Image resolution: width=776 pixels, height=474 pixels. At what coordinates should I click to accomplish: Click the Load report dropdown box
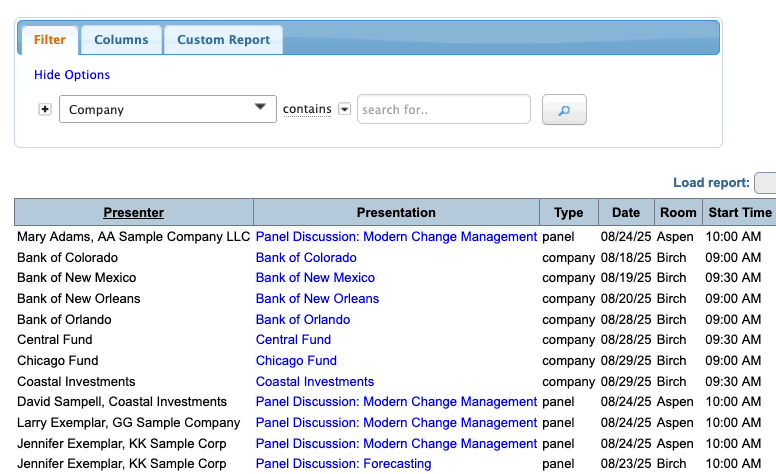click(765, 183)
